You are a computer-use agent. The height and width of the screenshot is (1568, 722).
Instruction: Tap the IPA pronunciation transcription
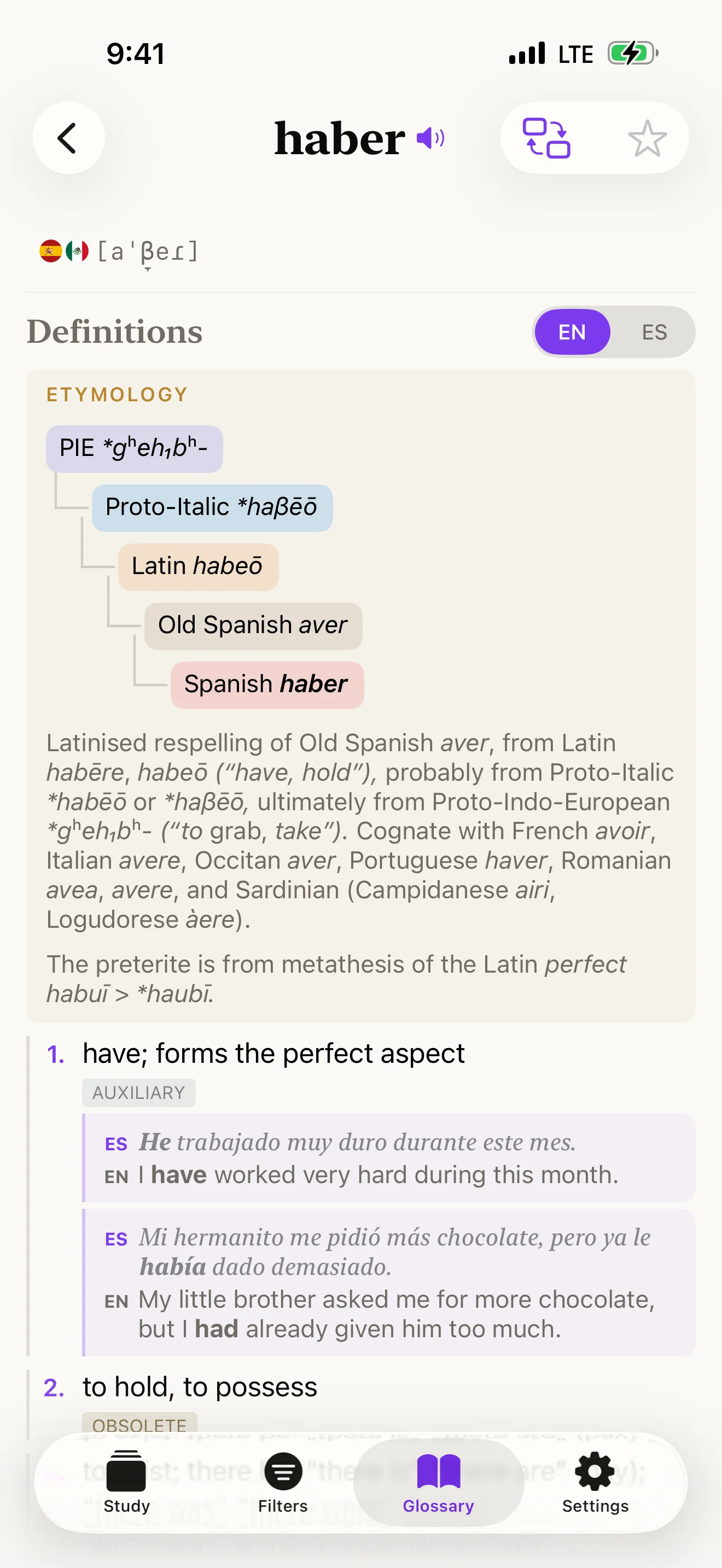coord(148,251)
